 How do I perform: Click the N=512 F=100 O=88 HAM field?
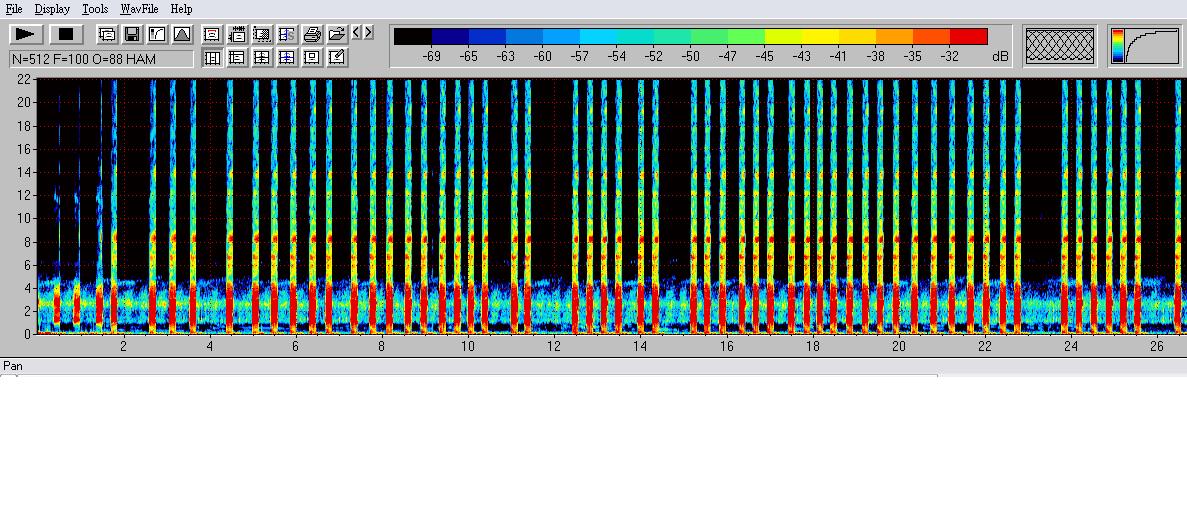[101, 59]
